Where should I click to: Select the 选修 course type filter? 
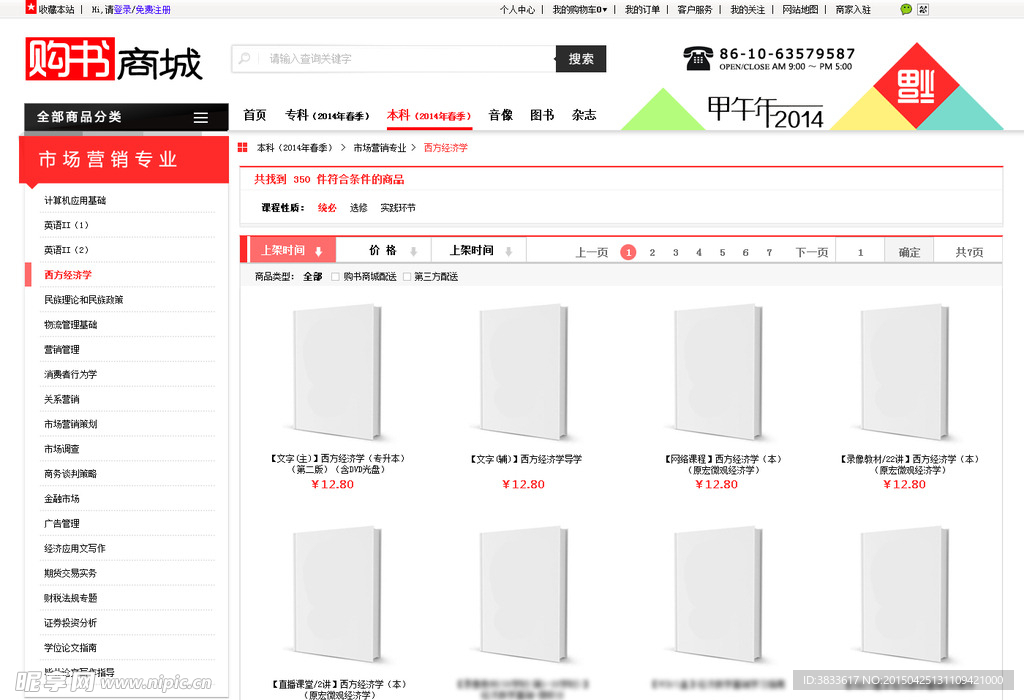[358, 208]
